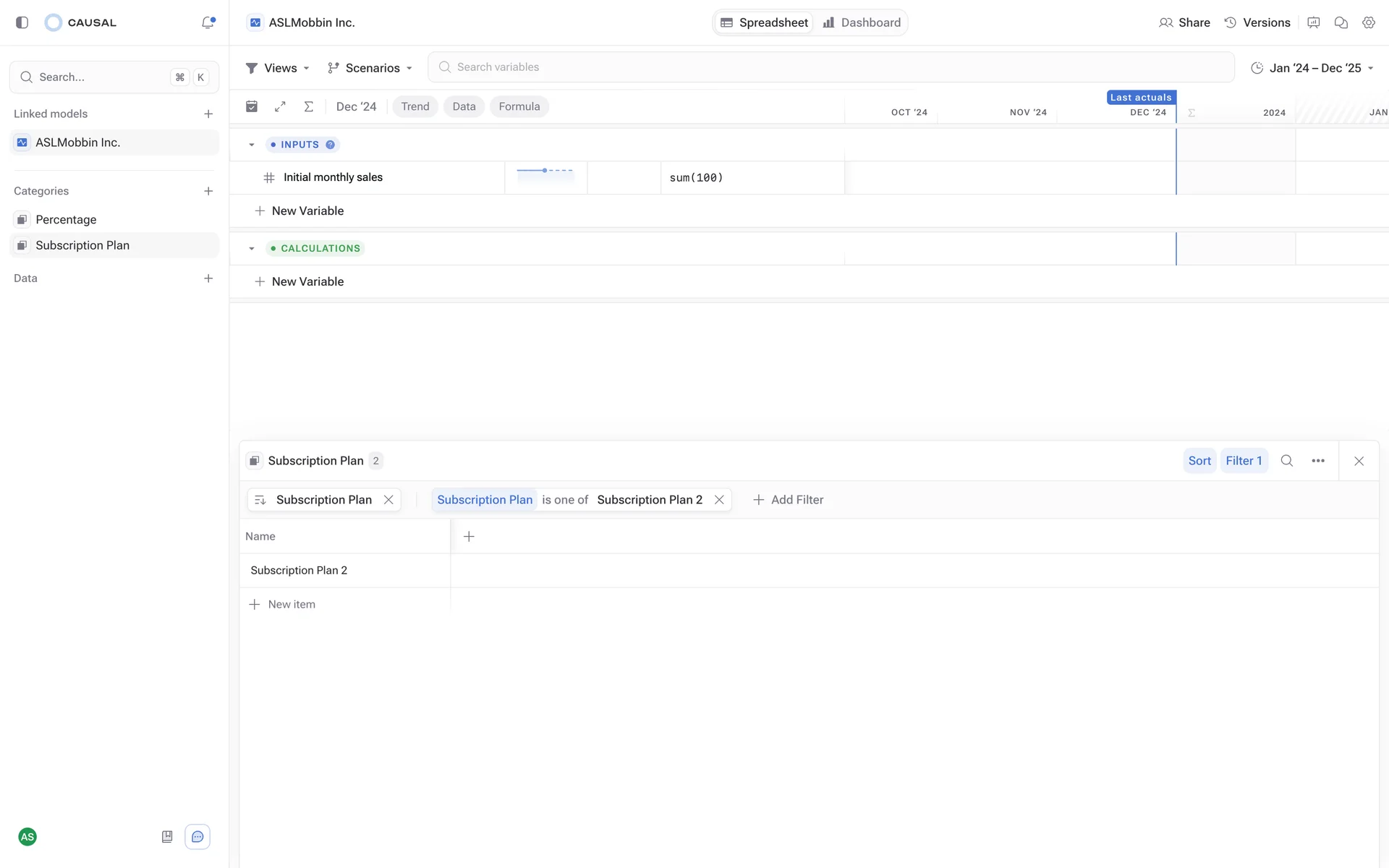Open the Views dropdown
The width and height of the screenshot is (1389, 868).
click(x=278, y=68)
